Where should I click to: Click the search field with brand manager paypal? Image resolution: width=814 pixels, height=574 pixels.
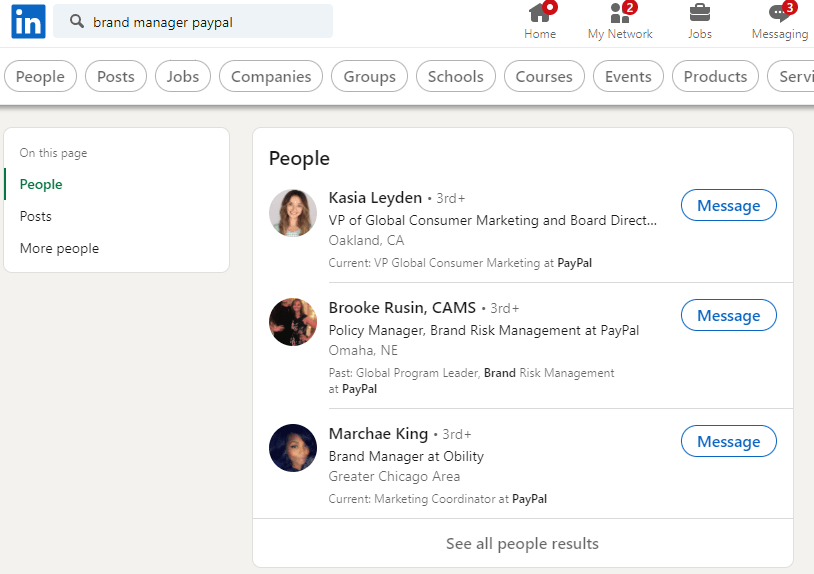pos(193,21)
